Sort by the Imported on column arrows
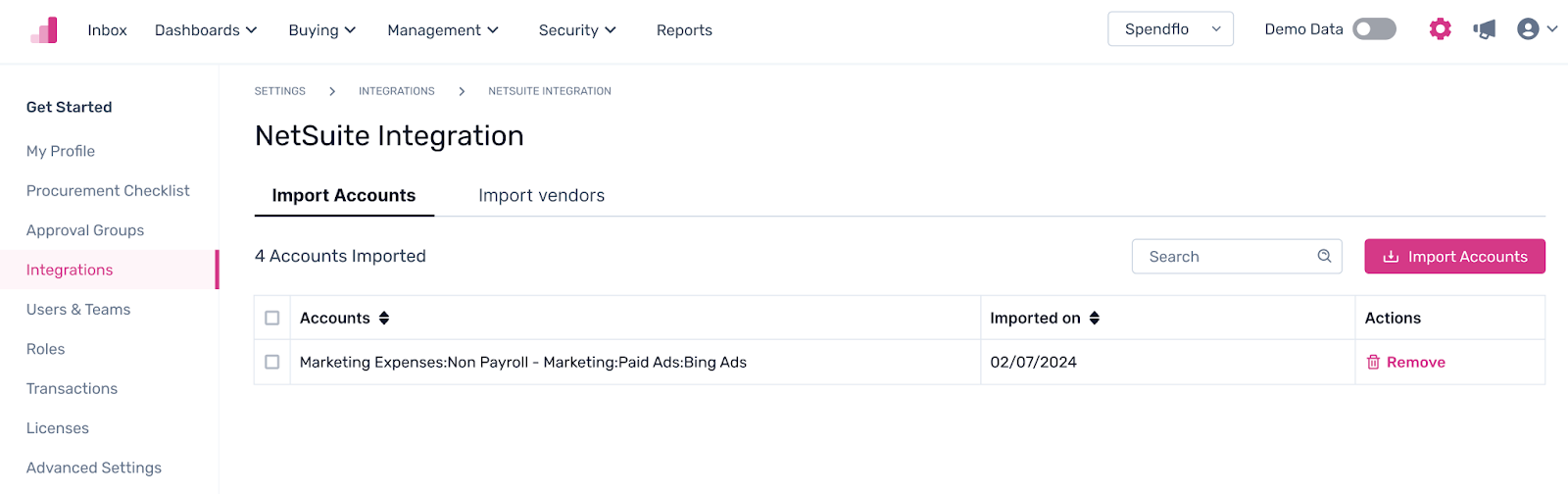The height and width of the screenshot is (494, 1568). click(1095, 318)
